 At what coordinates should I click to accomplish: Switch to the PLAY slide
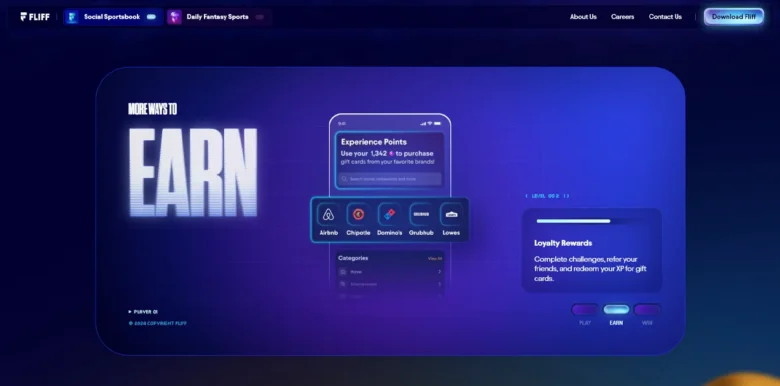[x=585, y=310]
